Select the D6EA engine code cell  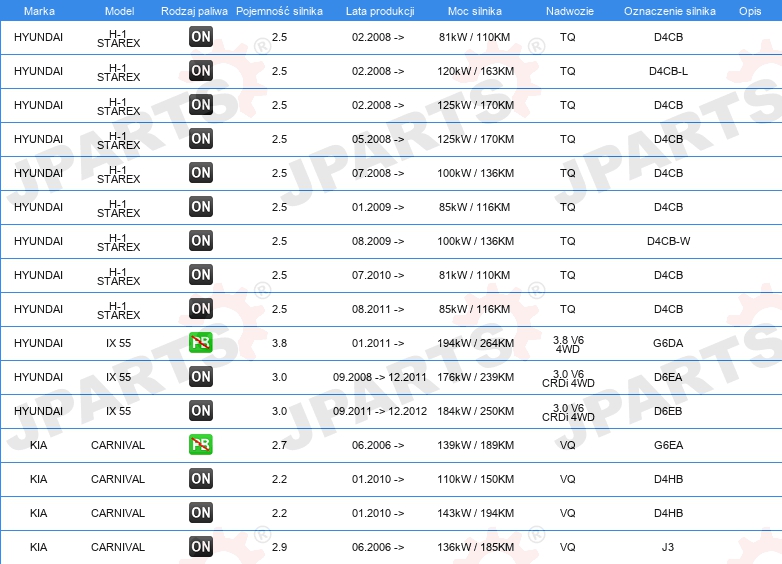tap(668, 377)
